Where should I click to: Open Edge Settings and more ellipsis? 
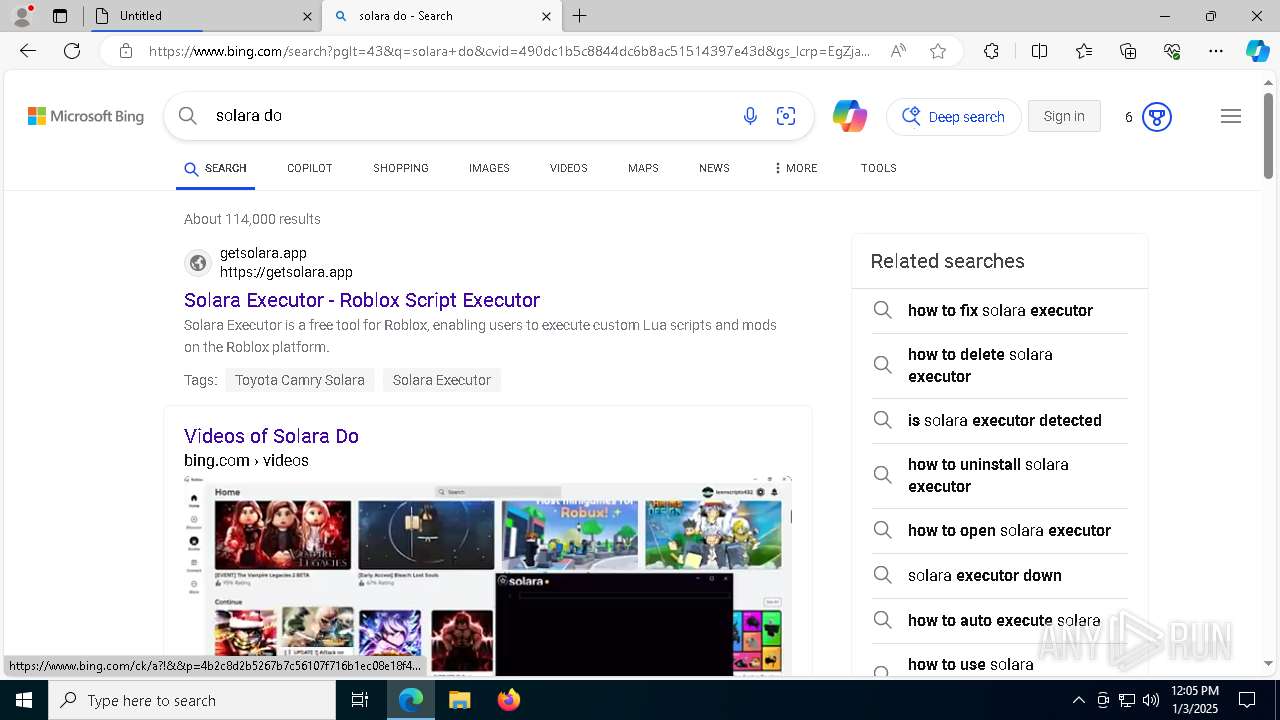[1216, 51]
